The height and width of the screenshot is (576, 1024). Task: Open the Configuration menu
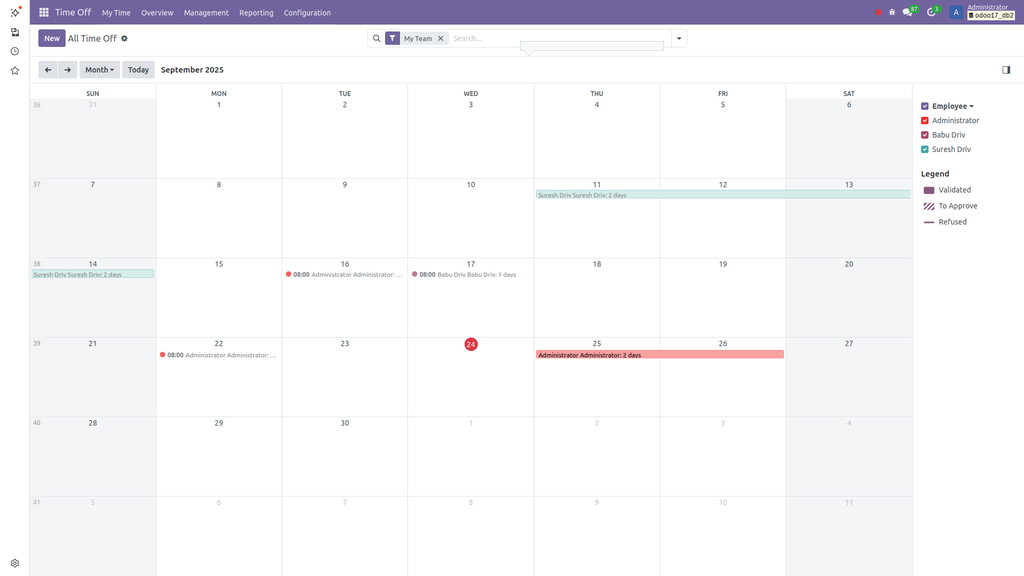click(x=307, y=13)
